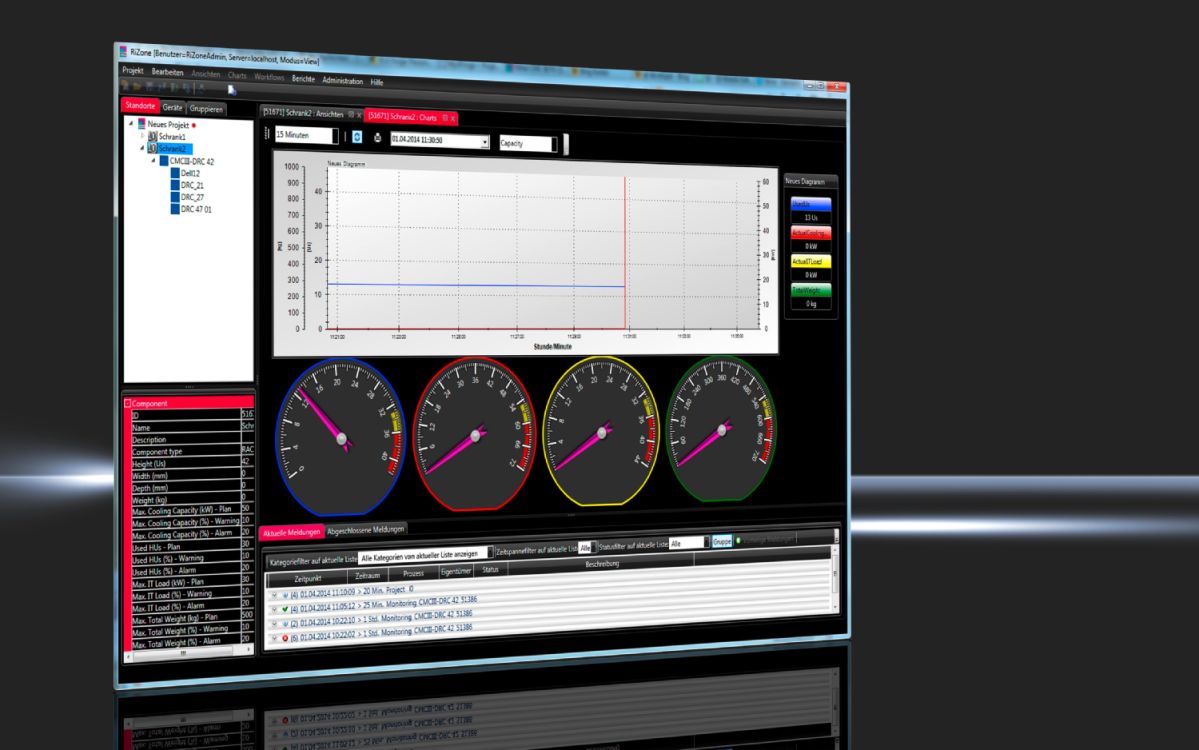Expand the 11:05:12 Monitoring message row
Image resolution: width=1199 pixels, height=750 pixels.
[x=275, y=610]
